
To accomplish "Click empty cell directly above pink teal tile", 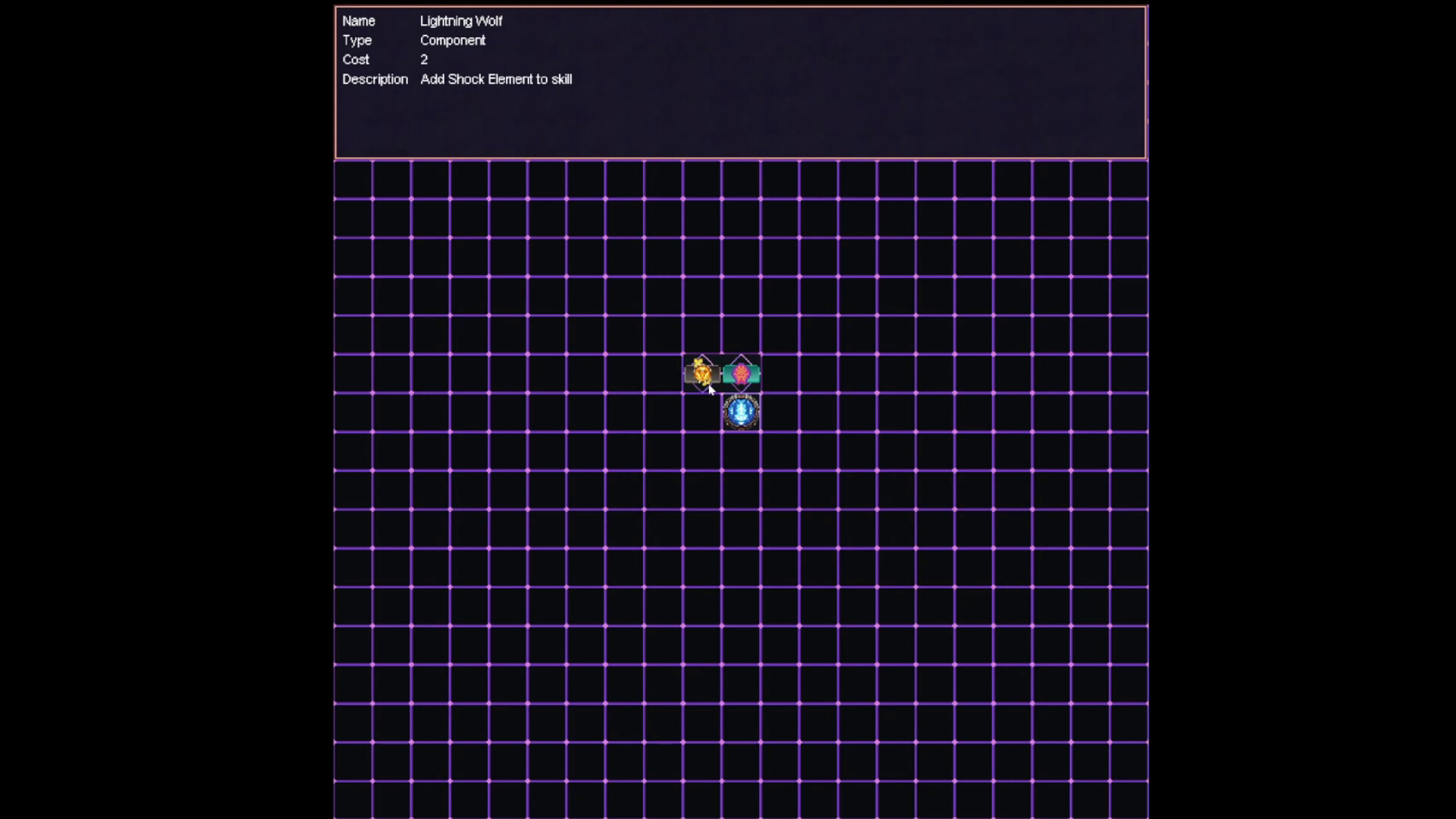I will (x=741, y=334).
